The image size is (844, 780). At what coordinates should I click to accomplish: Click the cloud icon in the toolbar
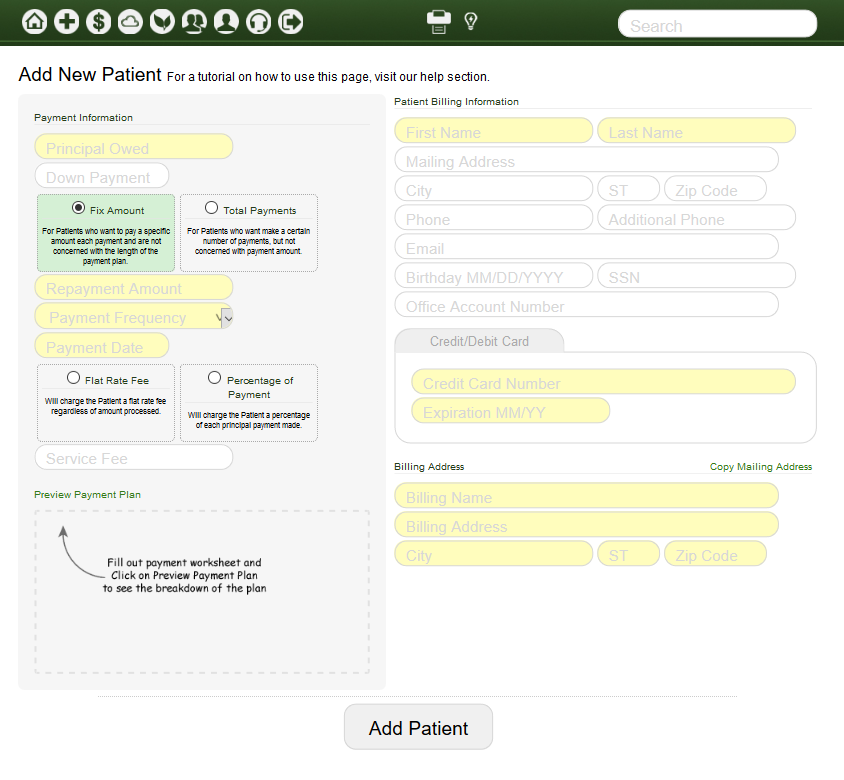tap(130, 22)
